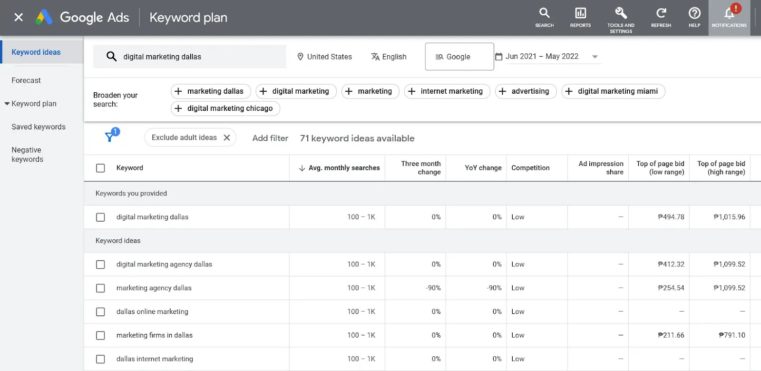Click the 'marketing firms in dallas' keyword

(x=154, y=335)
